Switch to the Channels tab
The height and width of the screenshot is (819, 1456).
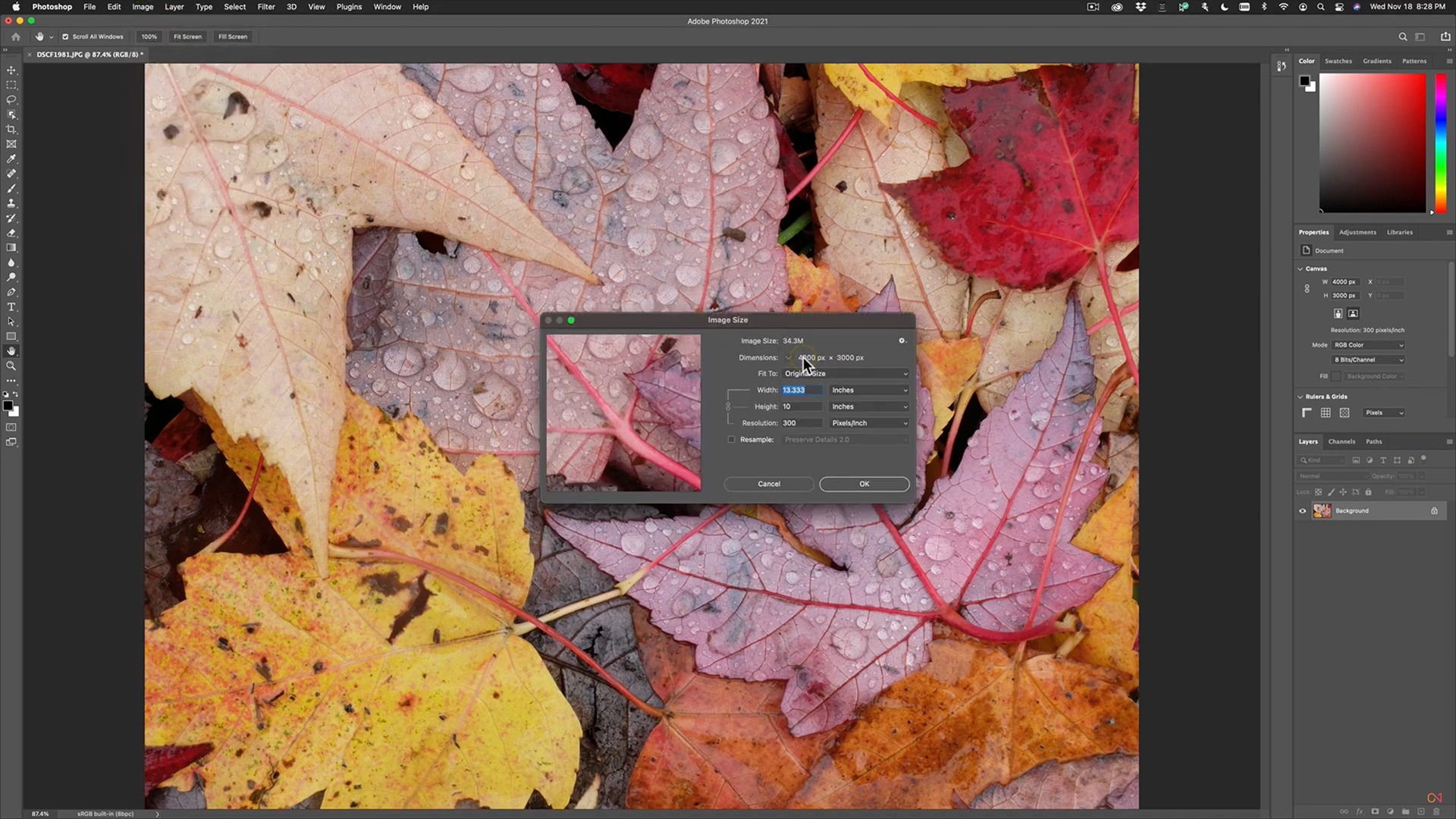coord(1341,441)
